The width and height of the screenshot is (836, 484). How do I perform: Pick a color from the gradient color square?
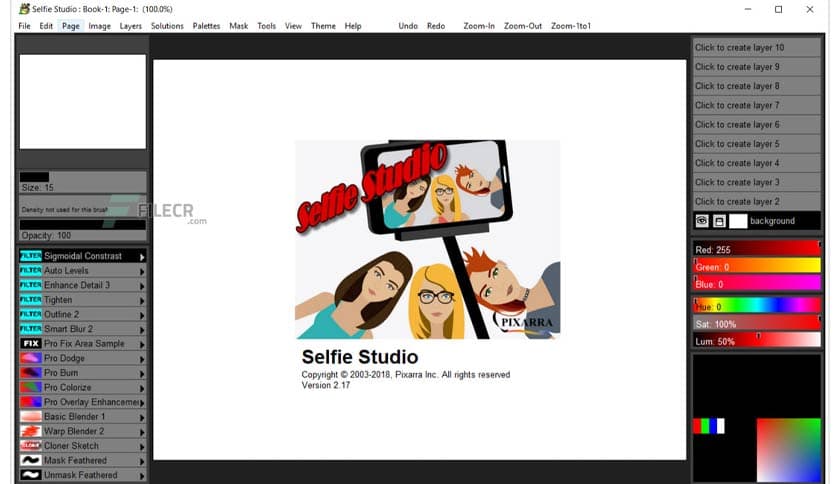tap(789, 450)
